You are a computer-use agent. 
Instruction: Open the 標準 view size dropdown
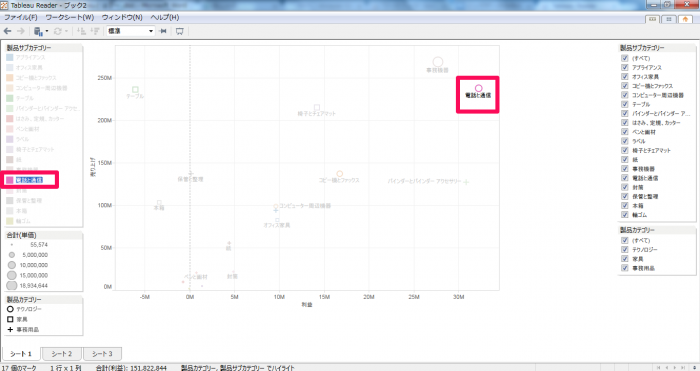130,31
